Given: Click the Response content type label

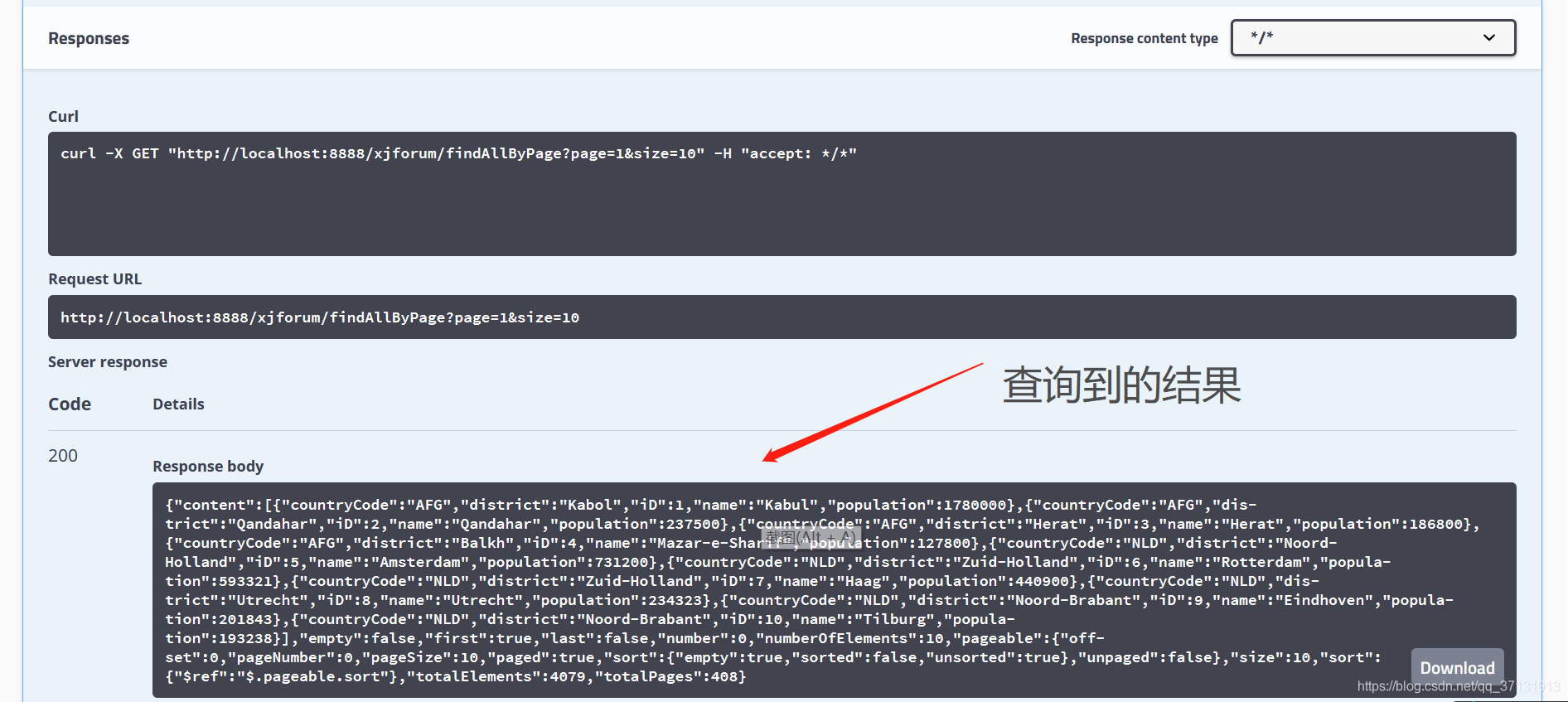Looking at the screenshot, I should [1144, 39].
